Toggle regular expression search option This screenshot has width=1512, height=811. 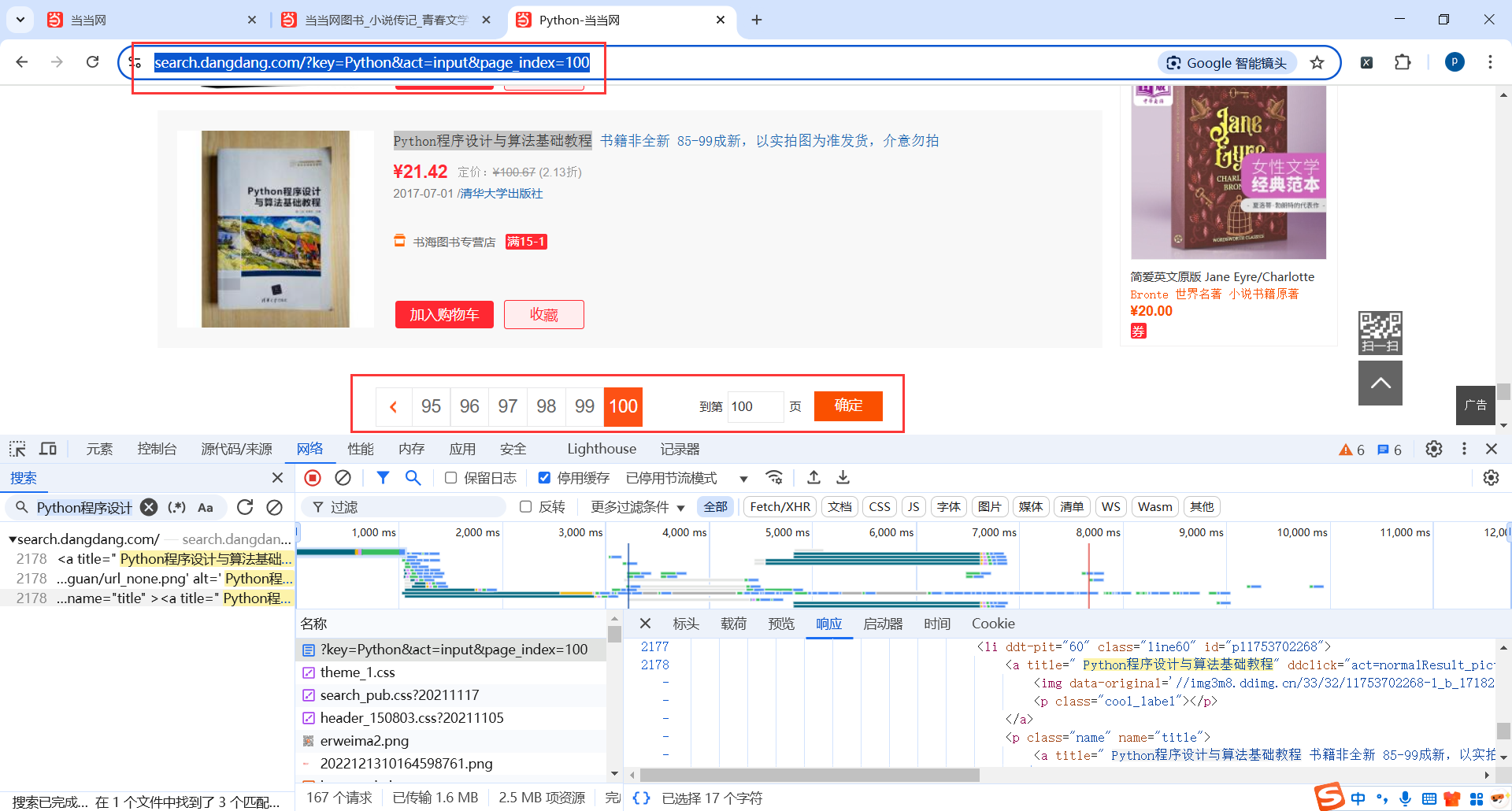177,507
